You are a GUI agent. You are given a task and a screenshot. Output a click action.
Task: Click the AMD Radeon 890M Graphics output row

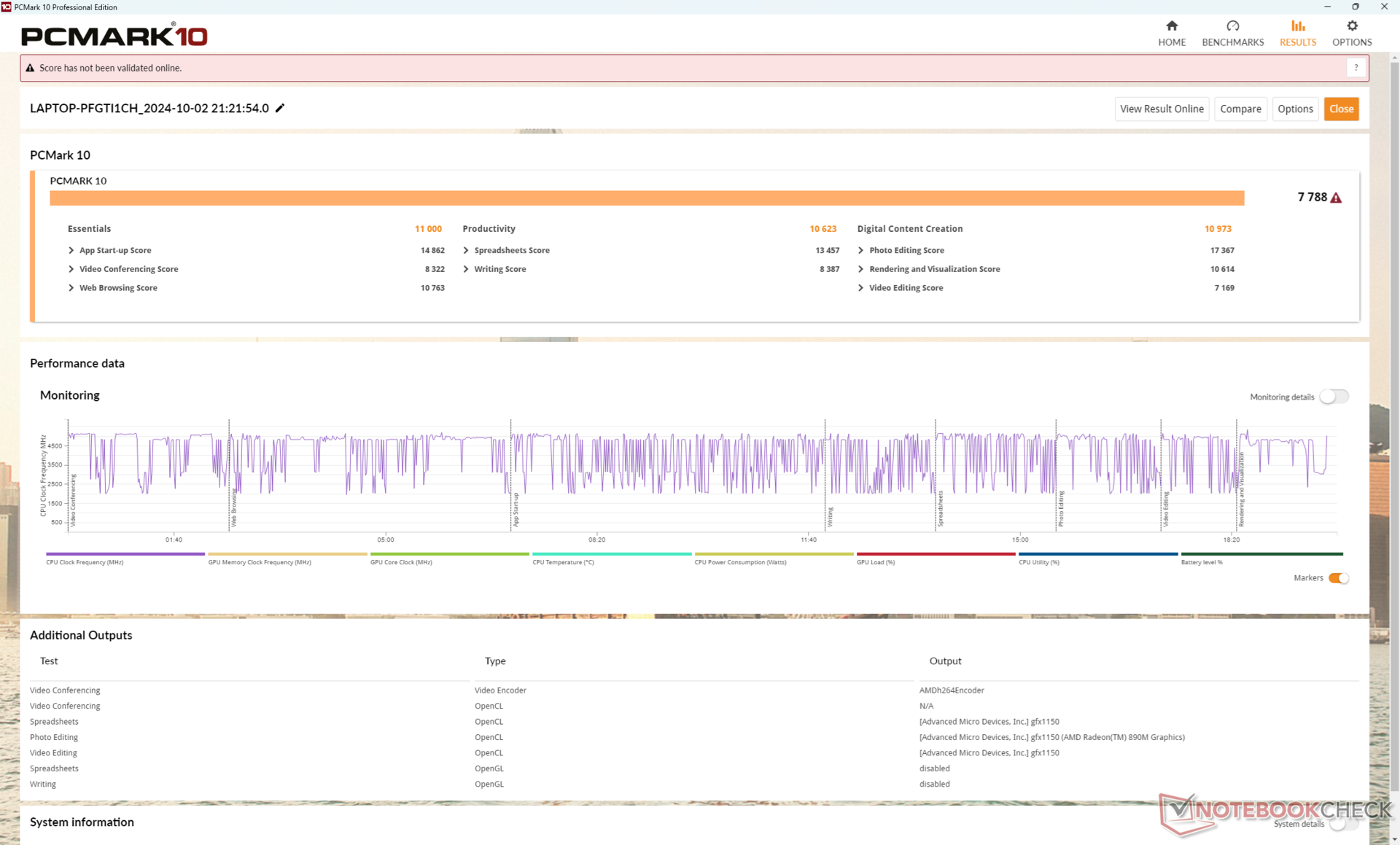point(1051,737)
